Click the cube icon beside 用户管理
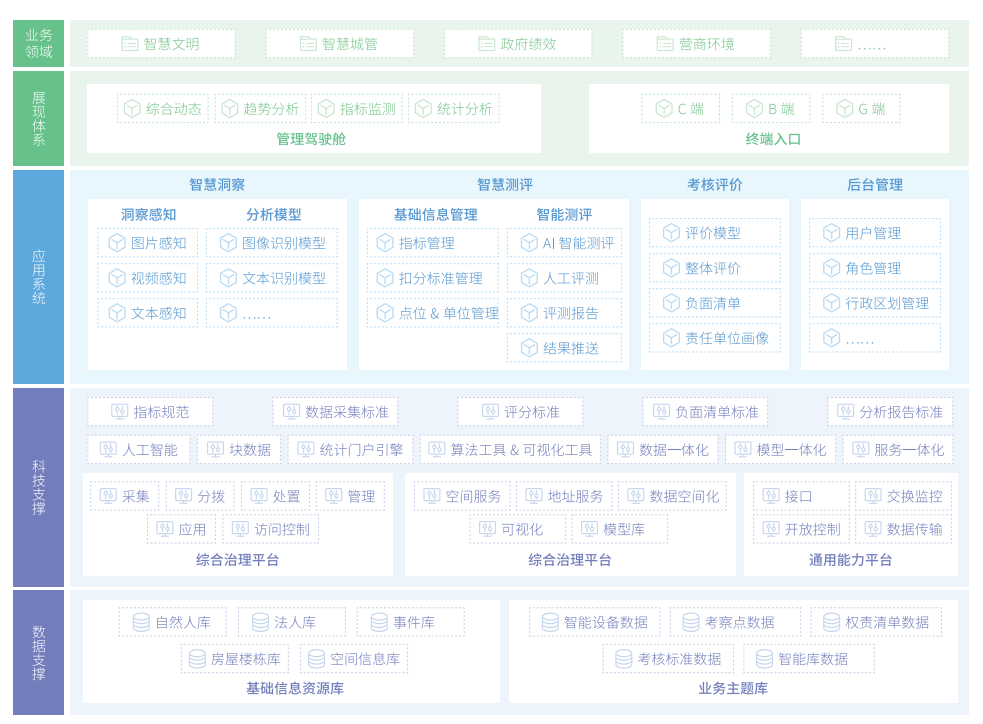The height and width of the screenshot is (724, 983). click(831, 233)
